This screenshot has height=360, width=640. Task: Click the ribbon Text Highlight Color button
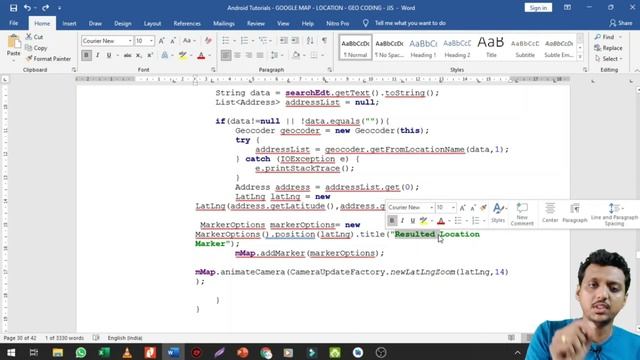coord(183,55)
